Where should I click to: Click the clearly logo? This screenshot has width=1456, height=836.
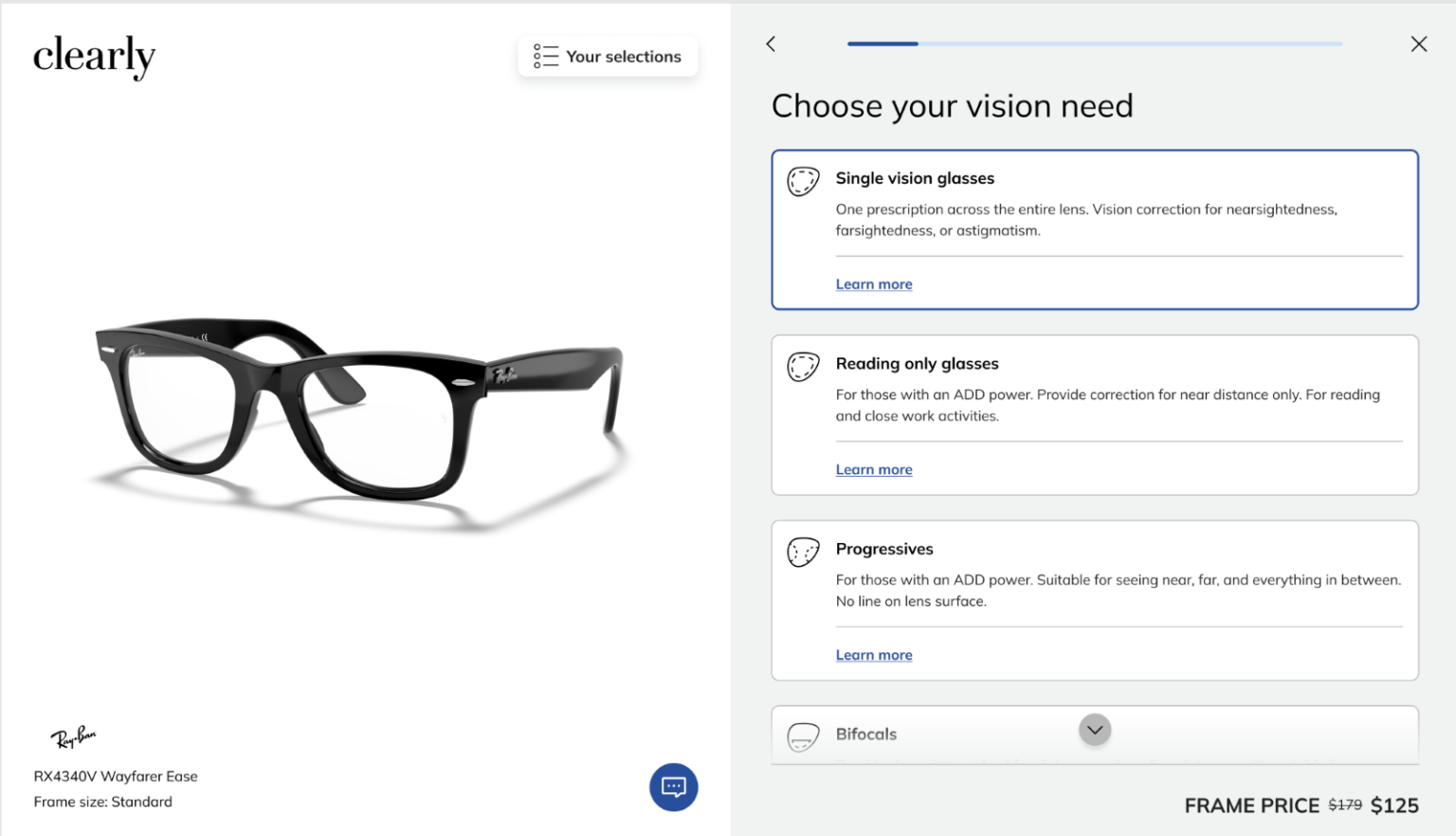[94, 56]
